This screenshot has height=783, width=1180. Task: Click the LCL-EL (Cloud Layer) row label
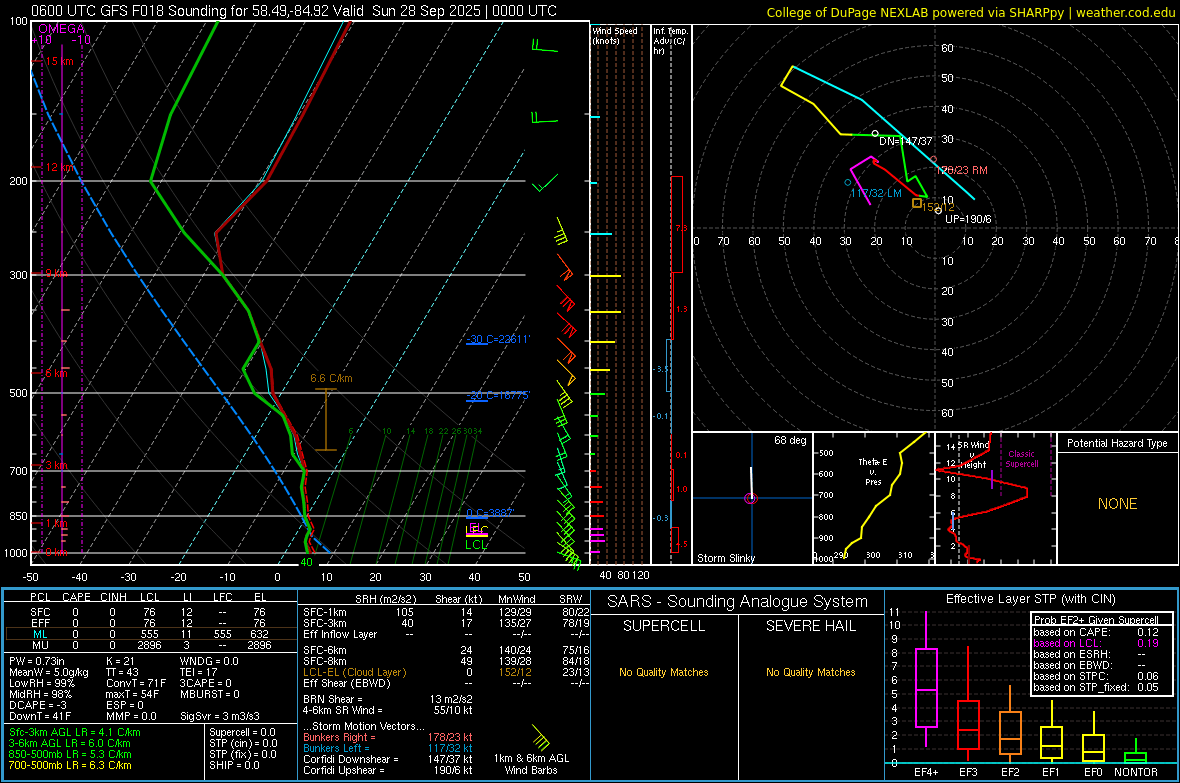354,672
